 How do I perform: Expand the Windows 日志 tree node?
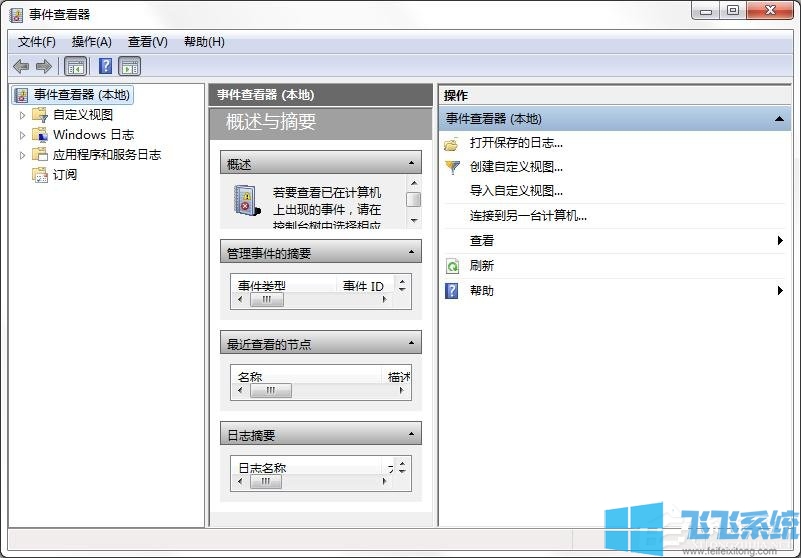coord(23,135)
